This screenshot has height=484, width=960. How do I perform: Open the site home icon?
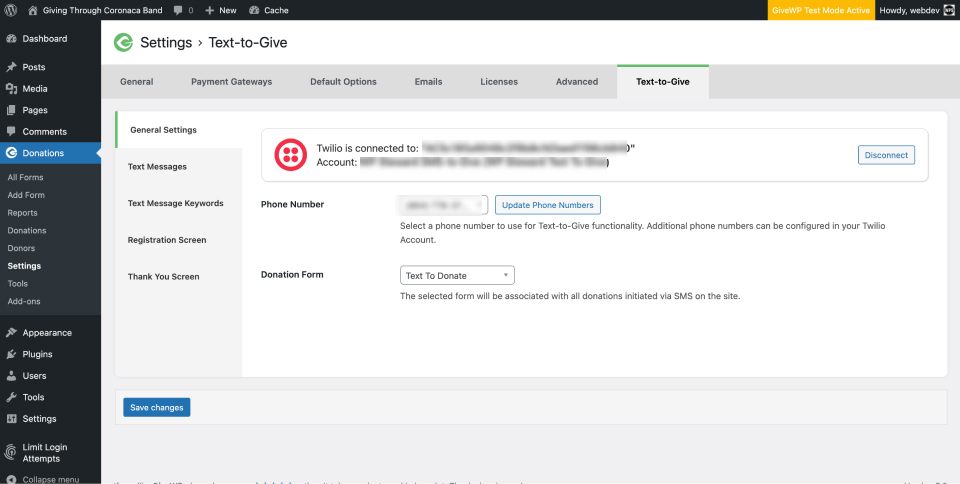click(33, 10)
